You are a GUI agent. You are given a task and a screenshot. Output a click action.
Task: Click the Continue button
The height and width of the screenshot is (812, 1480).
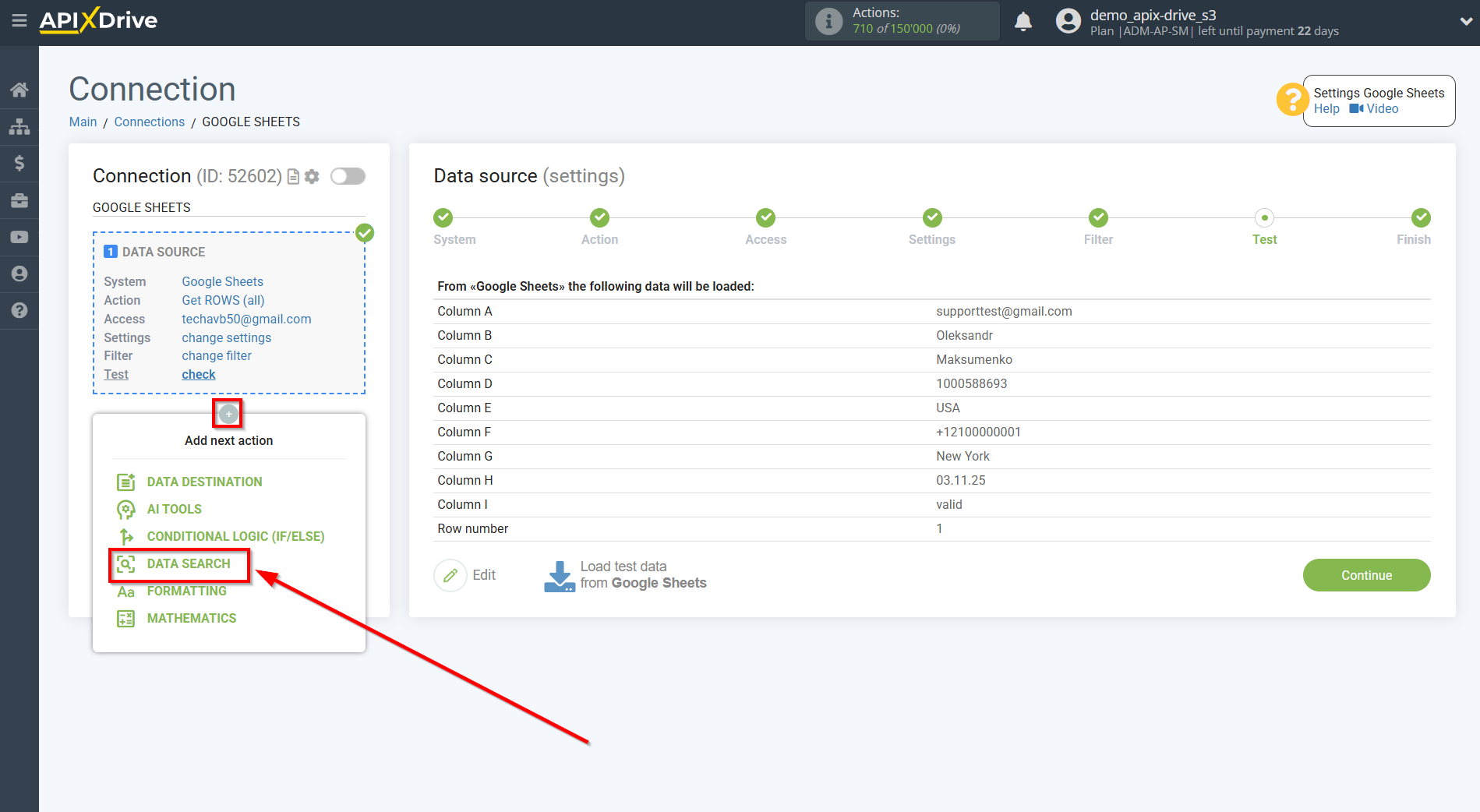pyautogui.click(x=1366, y=574)
